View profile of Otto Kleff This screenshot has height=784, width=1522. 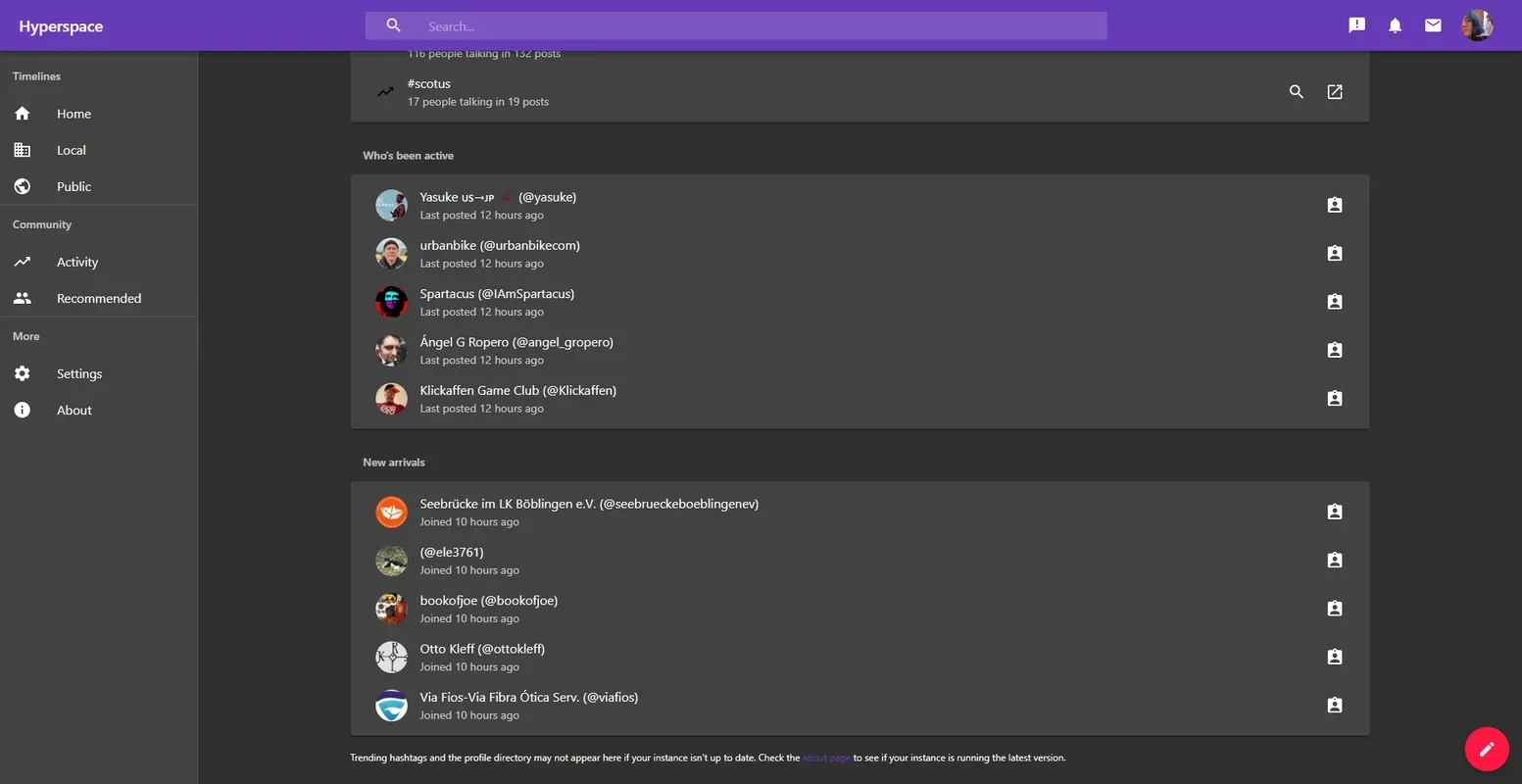click(x=1335, y=657)
